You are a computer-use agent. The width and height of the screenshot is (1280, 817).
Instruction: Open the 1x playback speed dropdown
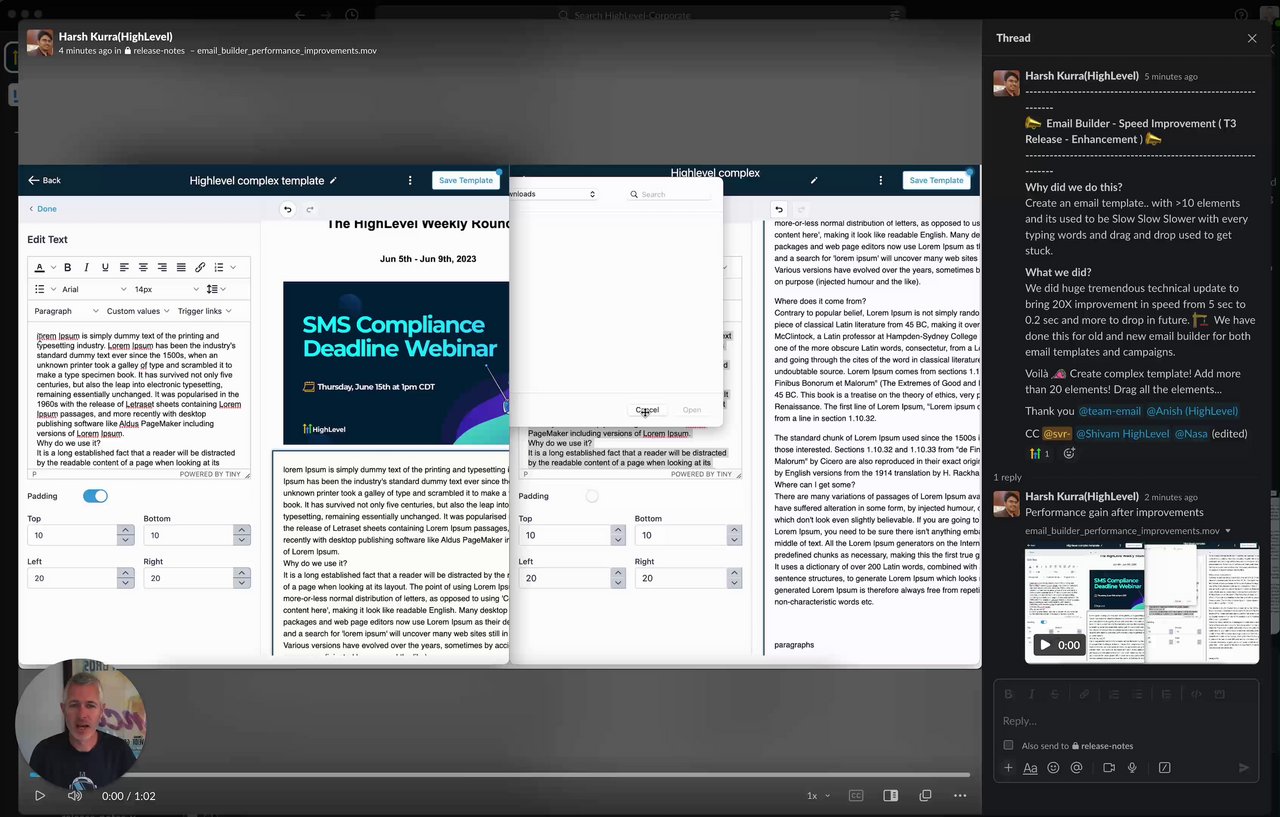[819, 796]
